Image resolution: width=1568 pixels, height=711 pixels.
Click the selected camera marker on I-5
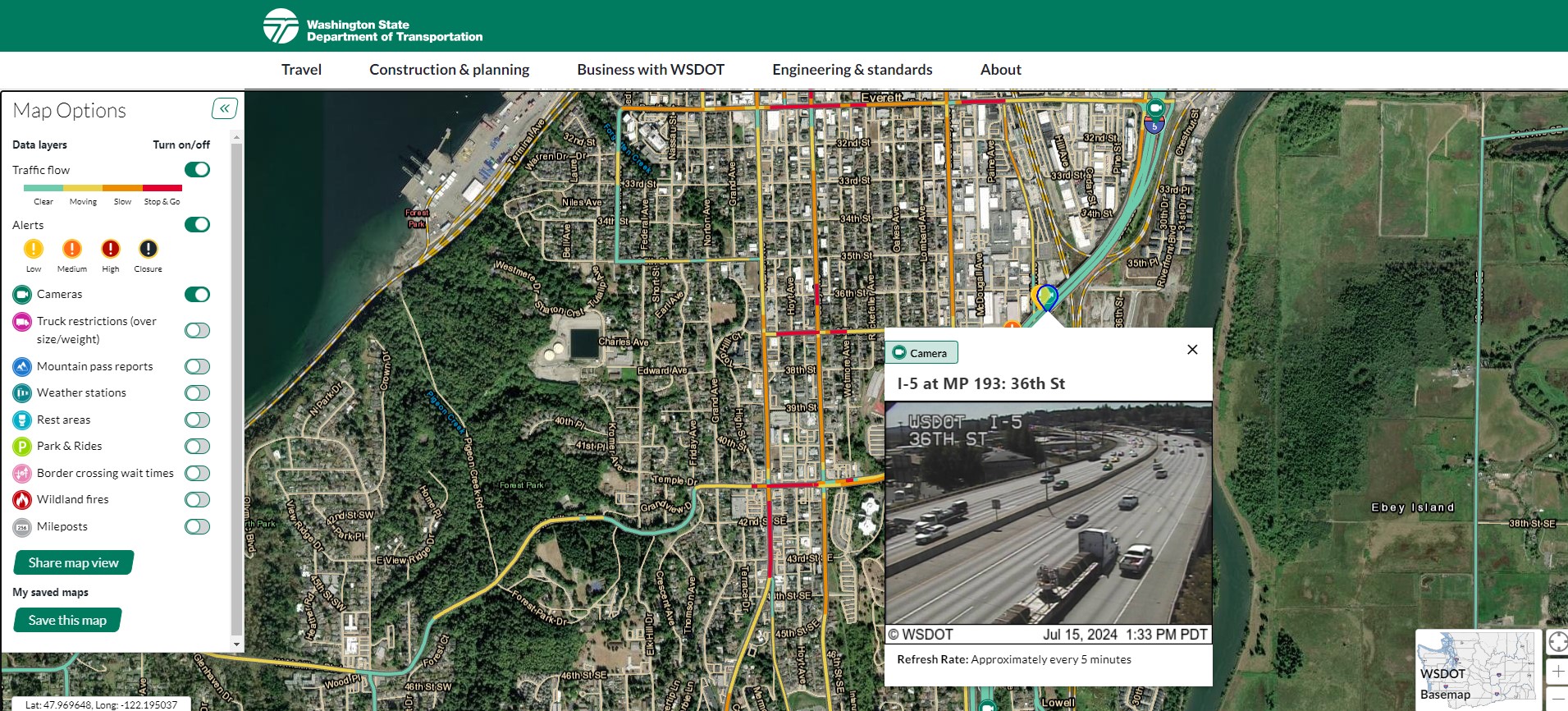1047,297
